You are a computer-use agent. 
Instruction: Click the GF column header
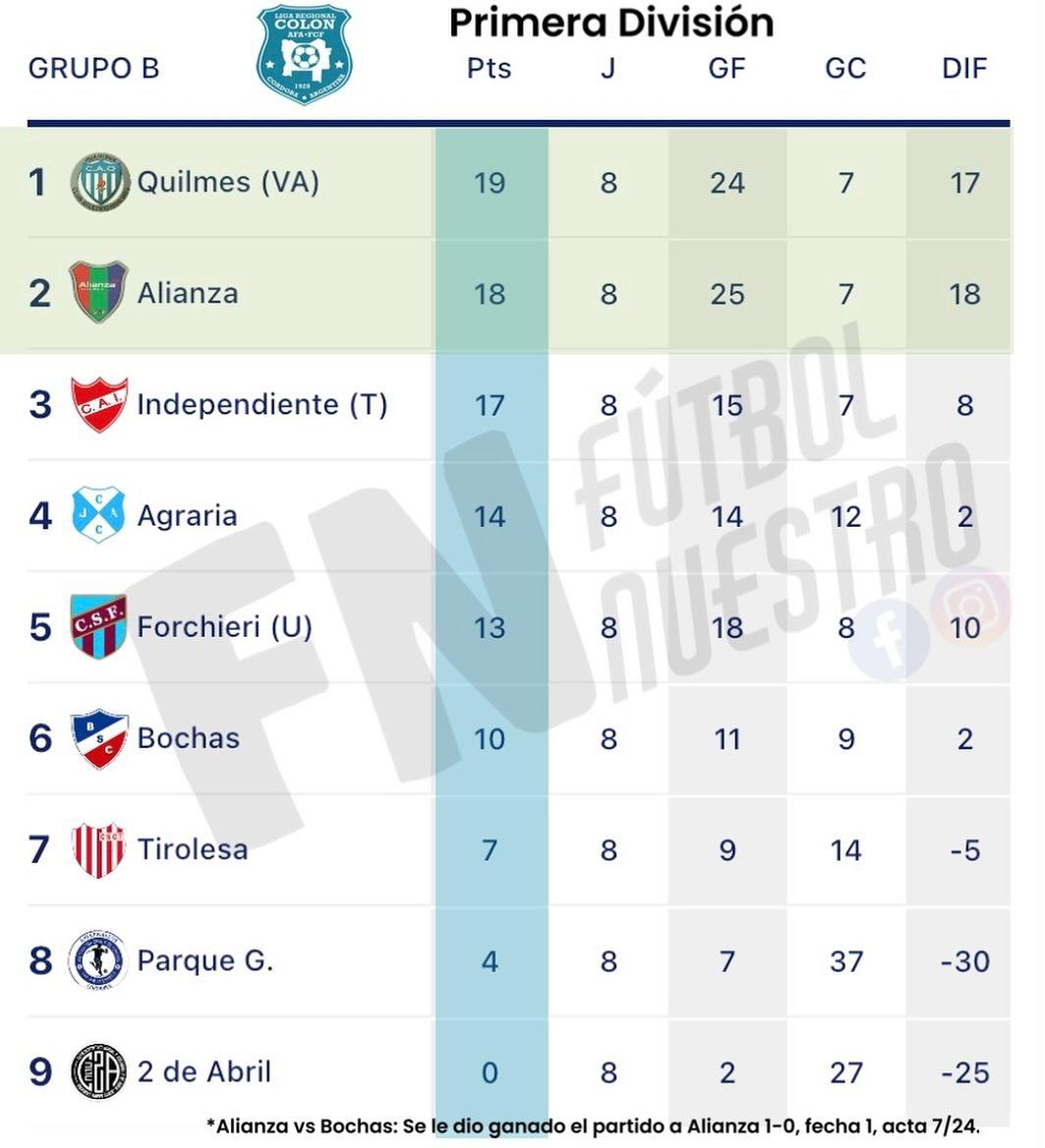coord(726,68)
